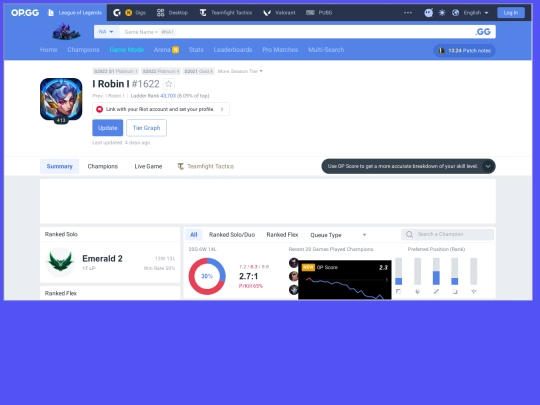Expand the More Season Tier dropdown
The image size is (540, 405).
tap(240, 71)
